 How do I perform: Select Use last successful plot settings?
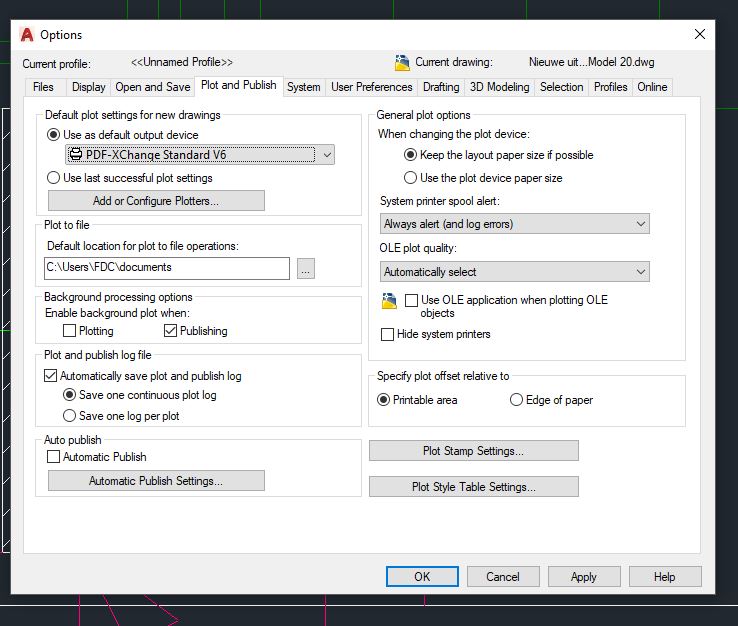pyautogui.click(x=53, y=178)
